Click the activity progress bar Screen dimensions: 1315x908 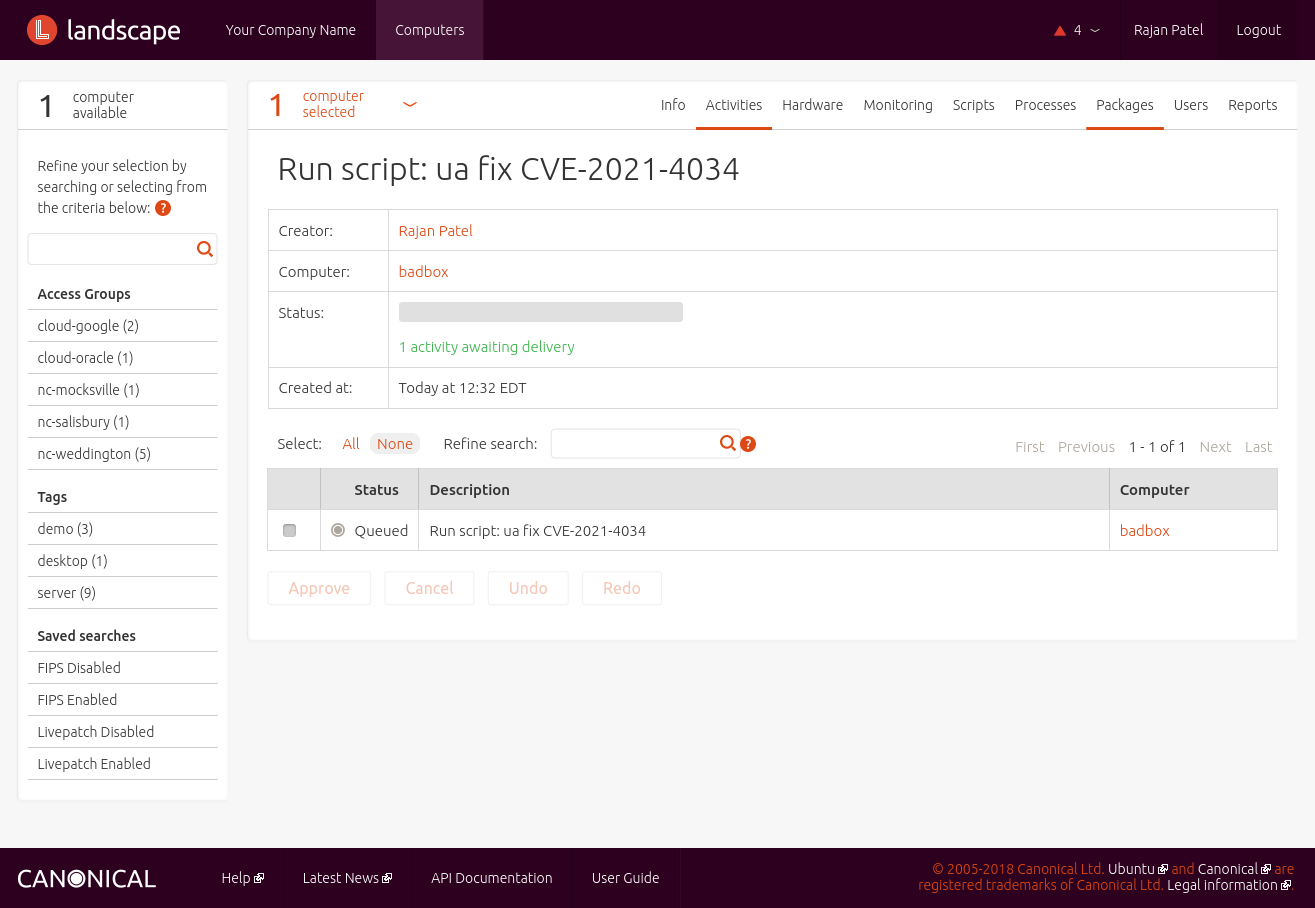click(x=541, y=312)
